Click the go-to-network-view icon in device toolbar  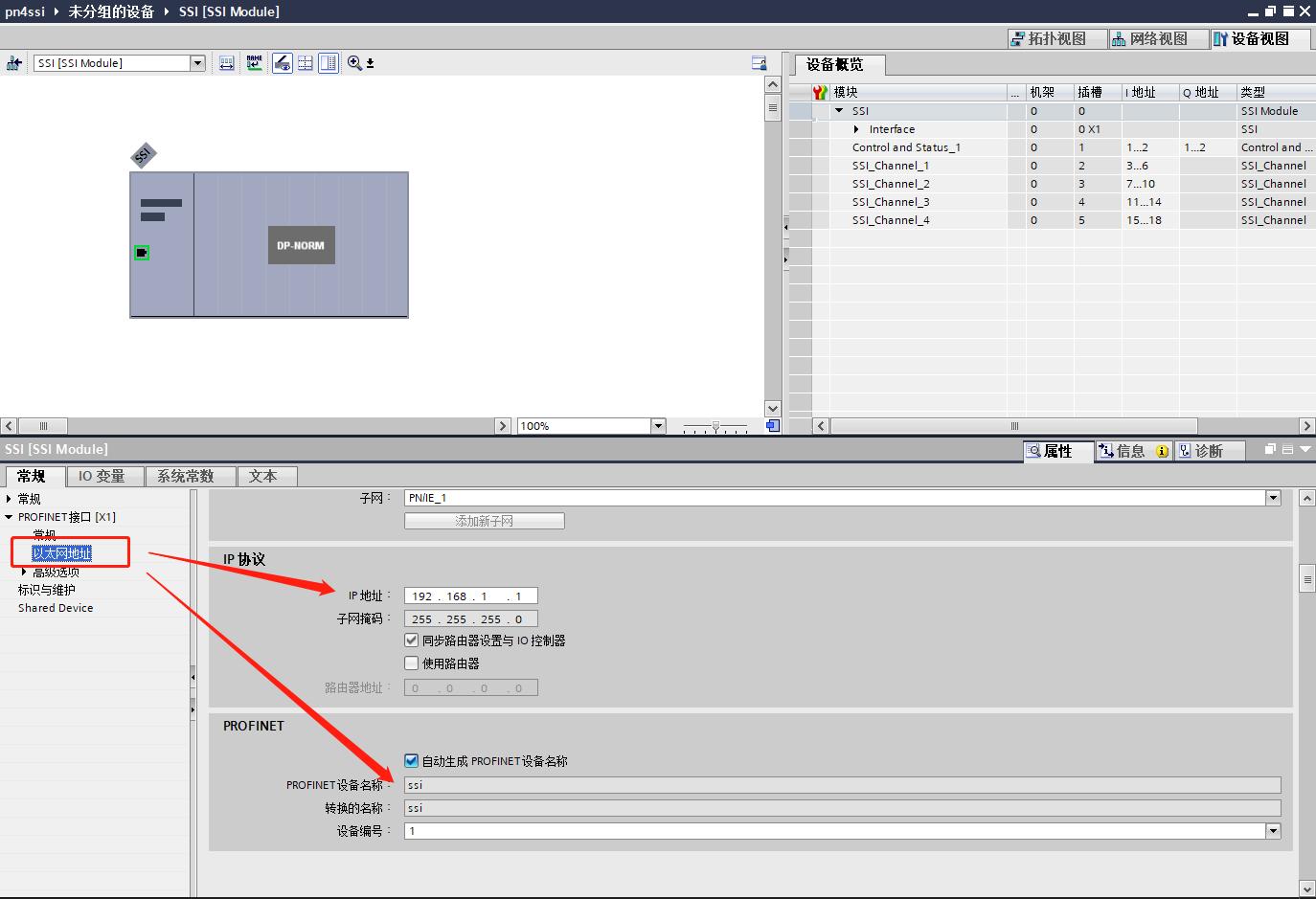(13, 63)
